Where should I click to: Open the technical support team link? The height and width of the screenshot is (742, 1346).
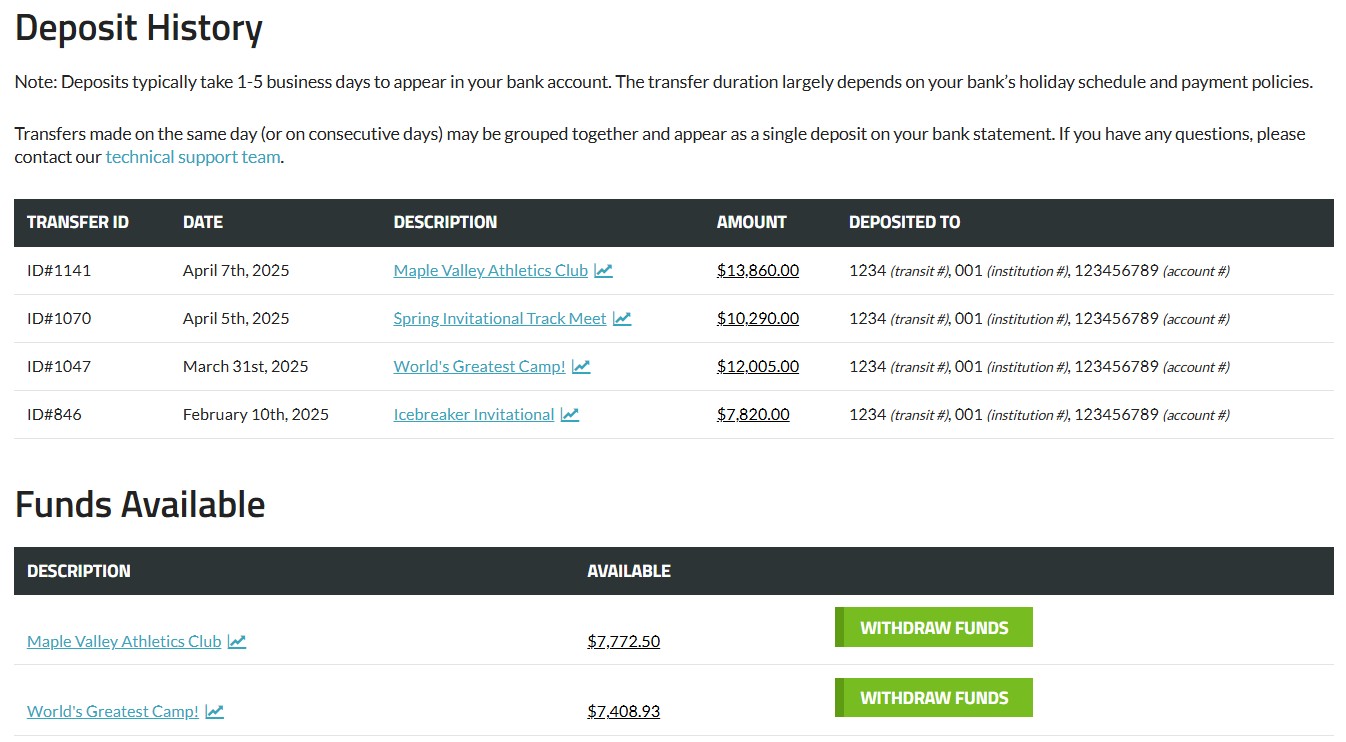(x=193, y=157)
